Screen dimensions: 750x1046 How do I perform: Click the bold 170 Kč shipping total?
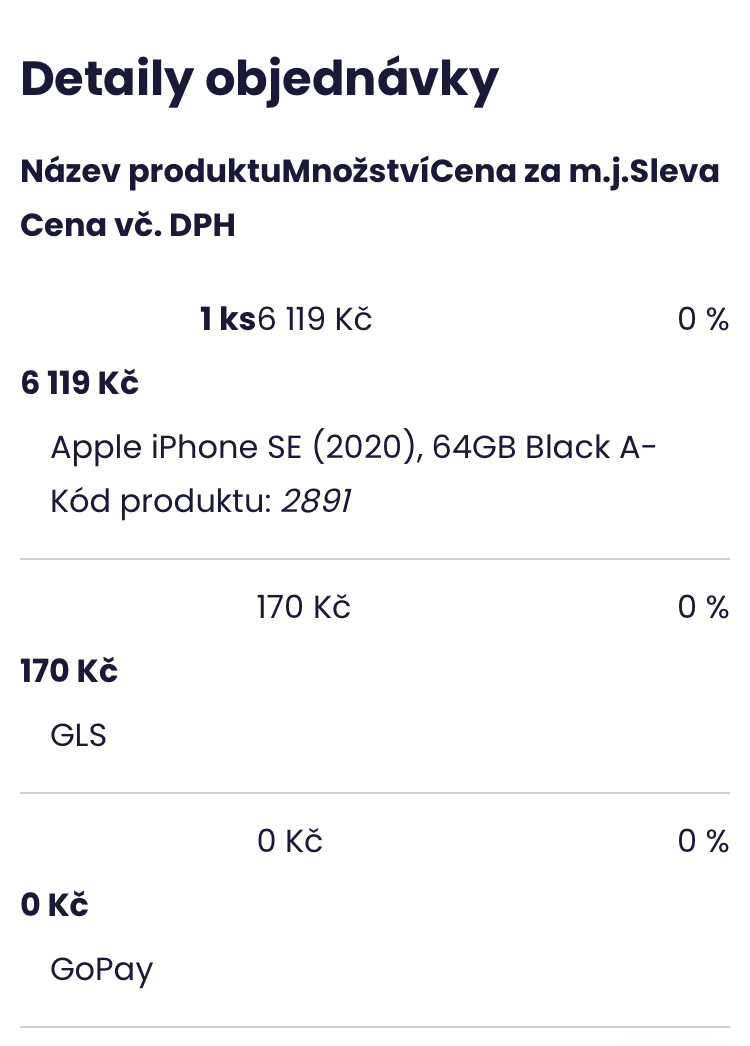coord(69,671)
